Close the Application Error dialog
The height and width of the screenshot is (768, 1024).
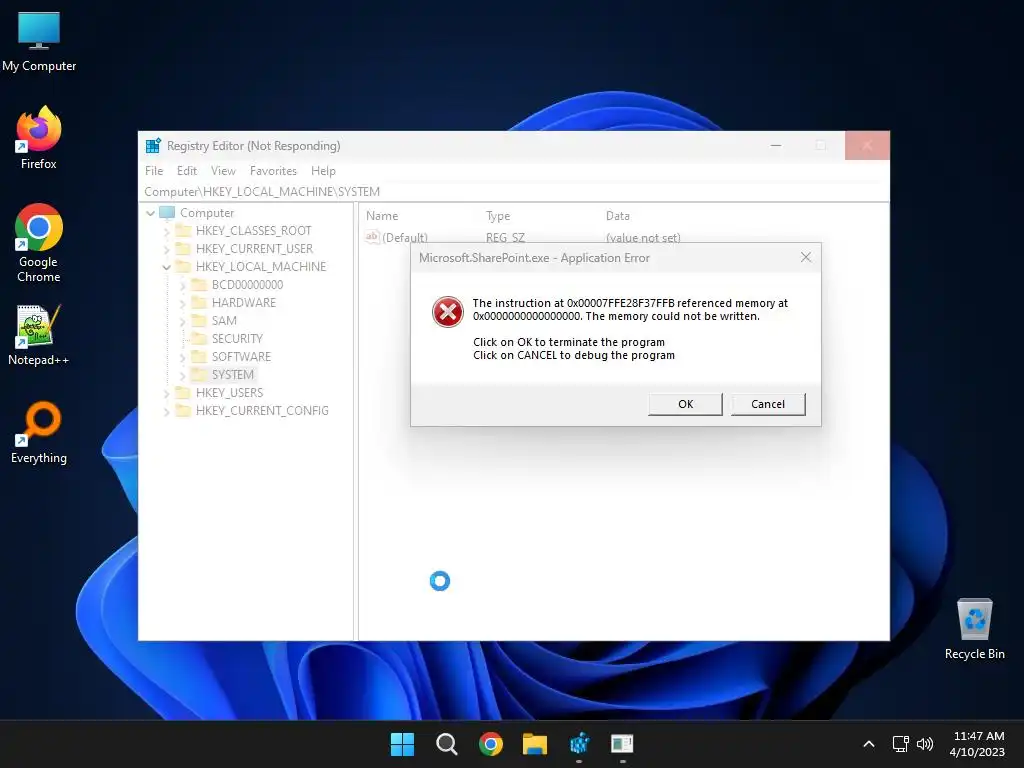[x=806, y=257]
